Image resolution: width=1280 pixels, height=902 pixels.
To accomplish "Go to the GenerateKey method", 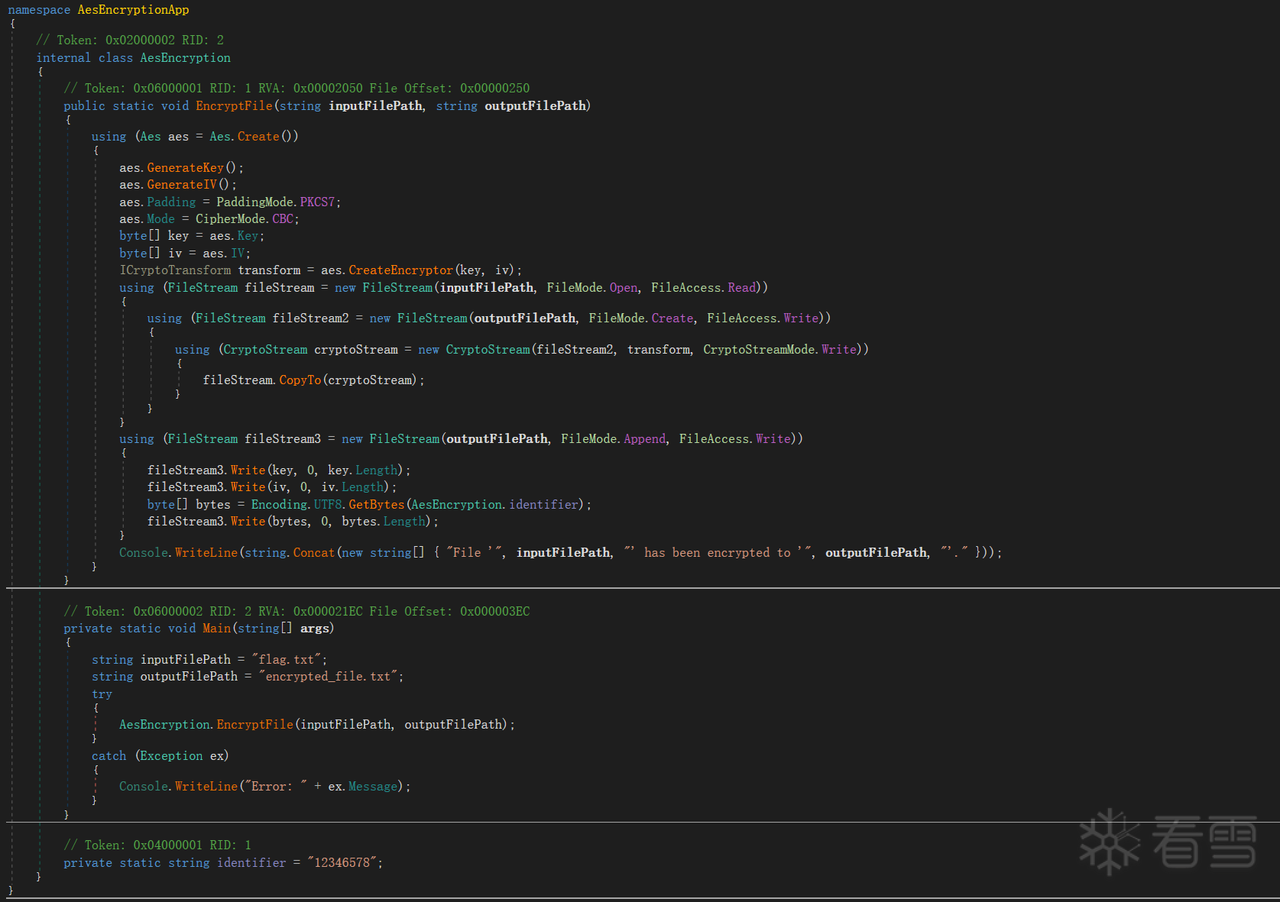I will 185,168.
